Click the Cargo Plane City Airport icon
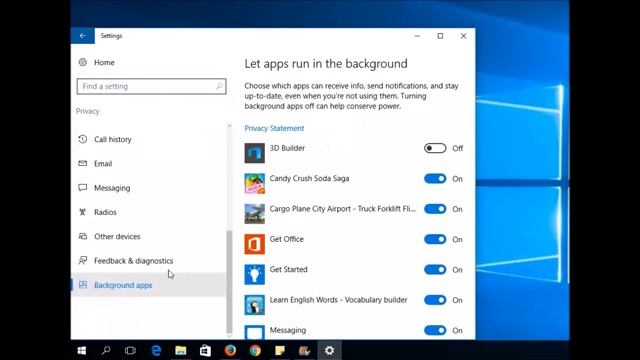This screenshot has width=640, height=360. point(255,214)
